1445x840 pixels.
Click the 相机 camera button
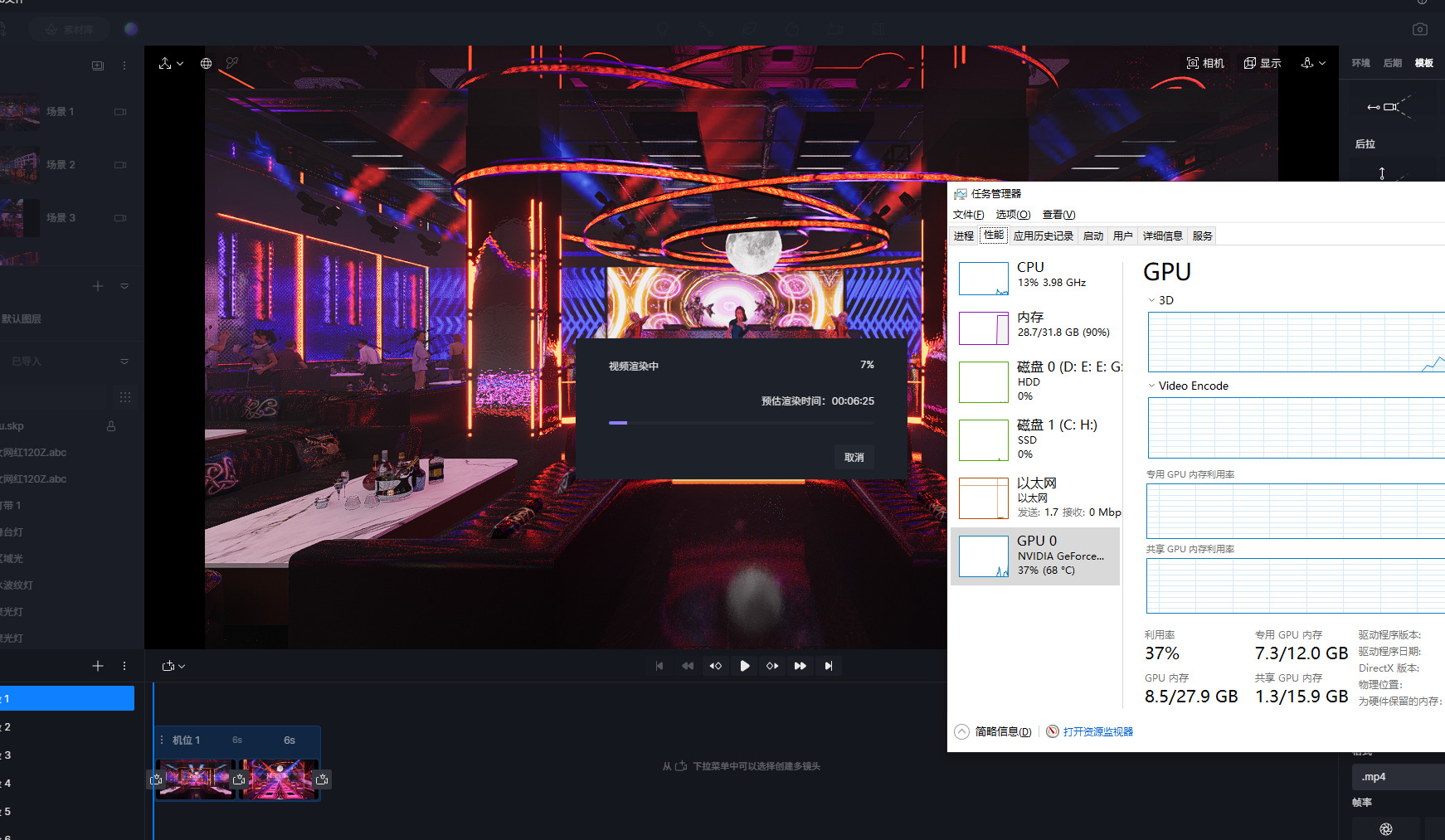pos(1205,63)
